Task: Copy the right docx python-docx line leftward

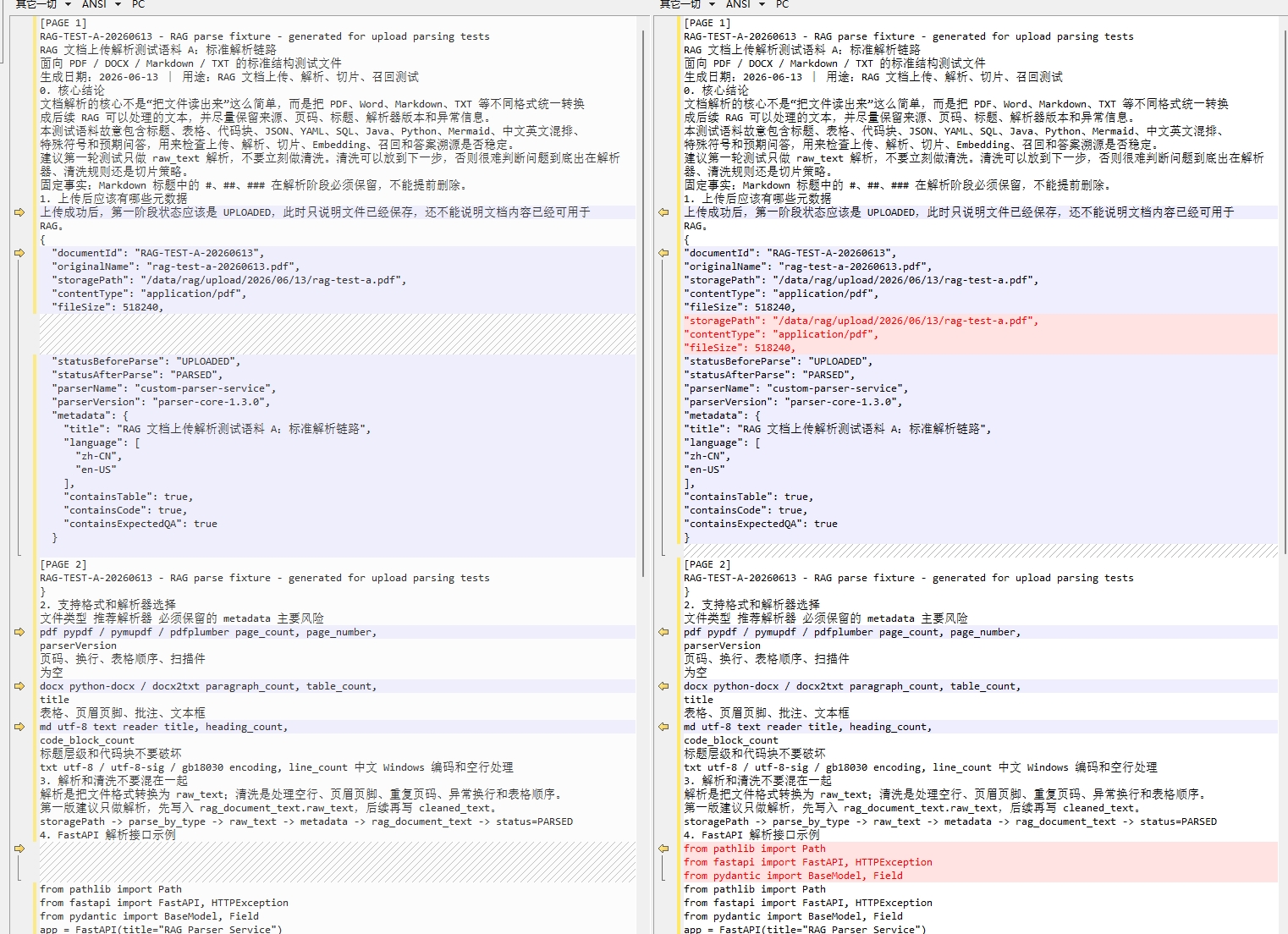Action: [x=663, y=686]
